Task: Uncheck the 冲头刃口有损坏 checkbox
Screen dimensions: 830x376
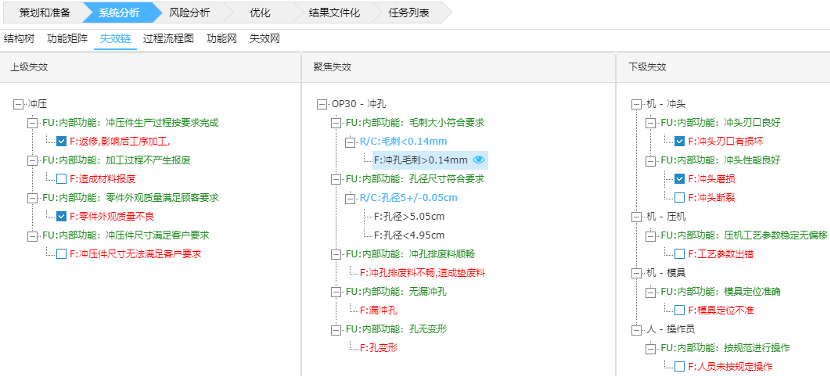Action: [680, 141]
